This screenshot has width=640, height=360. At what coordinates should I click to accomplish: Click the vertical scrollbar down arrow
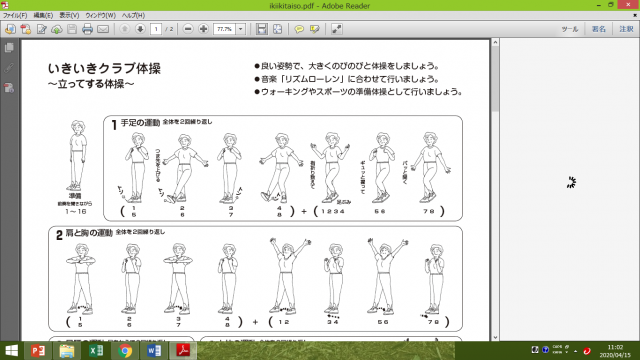click(x=495, y=337)
